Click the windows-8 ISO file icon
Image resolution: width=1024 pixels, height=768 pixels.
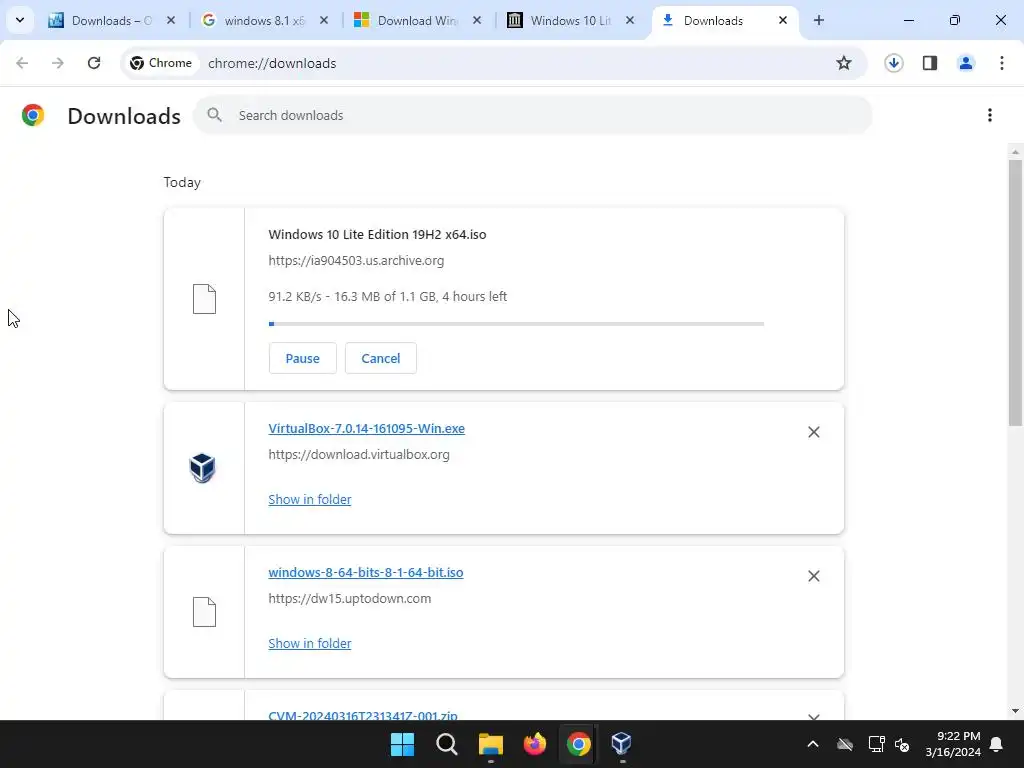[204, 612]
